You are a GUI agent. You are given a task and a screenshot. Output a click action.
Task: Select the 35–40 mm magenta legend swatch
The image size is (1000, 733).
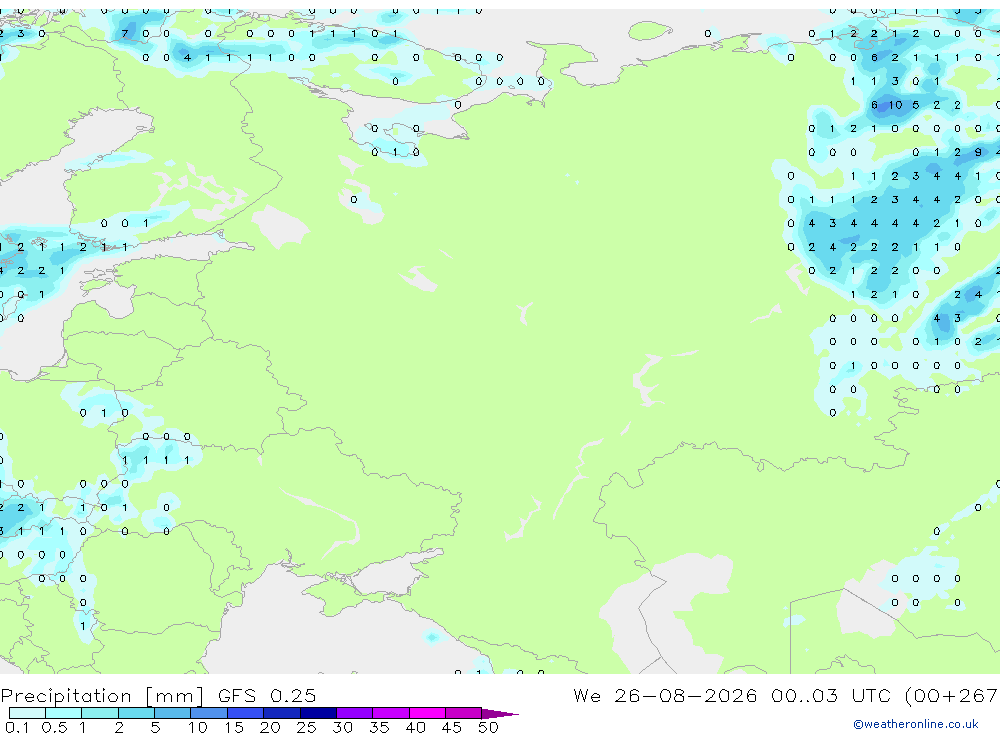click(427, 713)
